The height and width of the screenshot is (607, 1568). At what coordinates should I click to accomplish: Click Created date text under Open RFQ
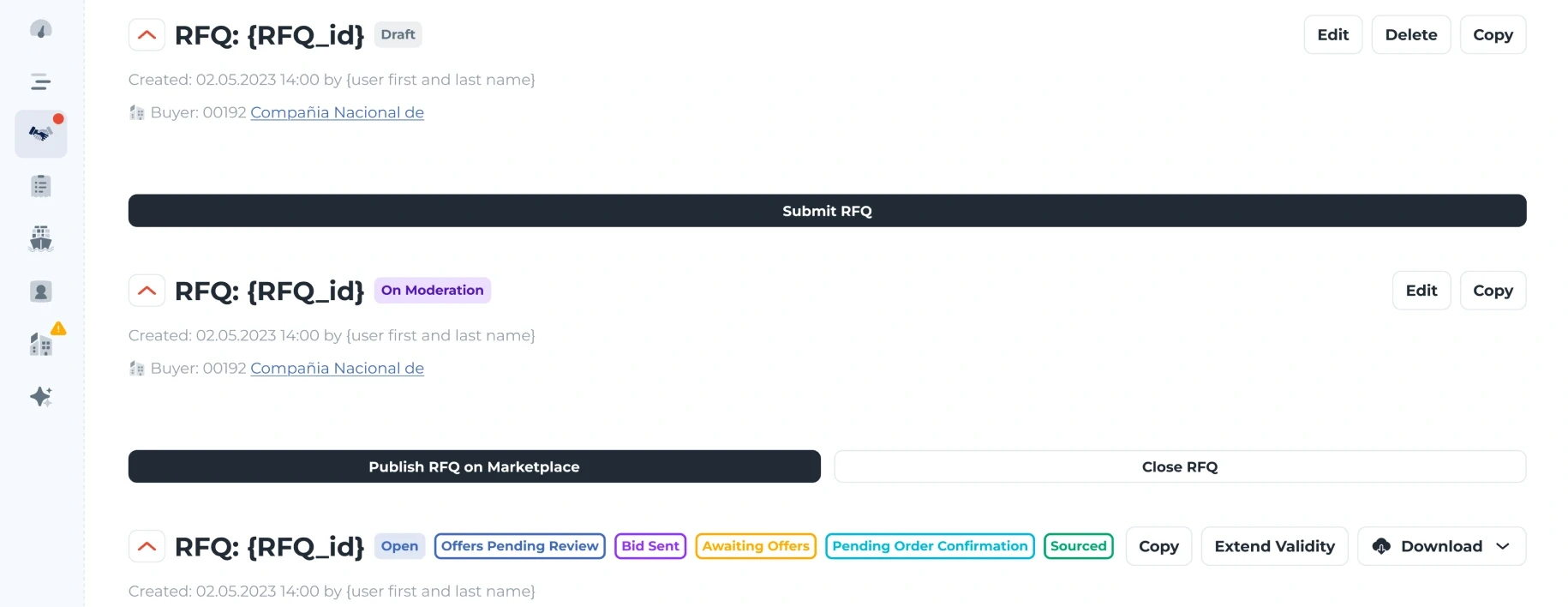(332, 592)
